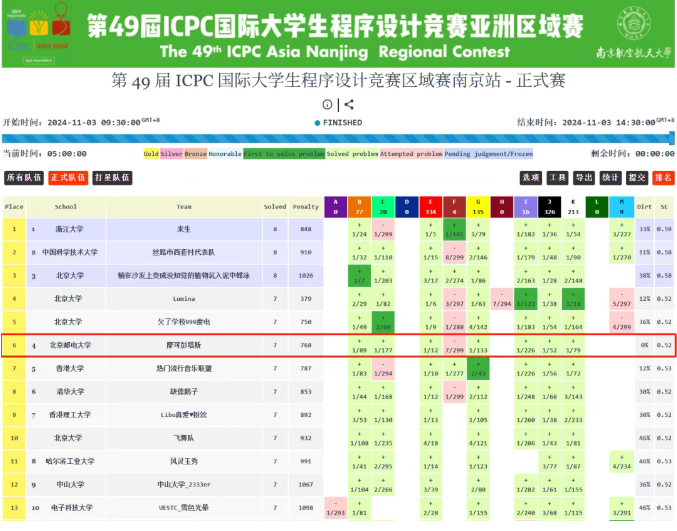Click the School column header
Screen dimensions: 677x531
(66, 207)
